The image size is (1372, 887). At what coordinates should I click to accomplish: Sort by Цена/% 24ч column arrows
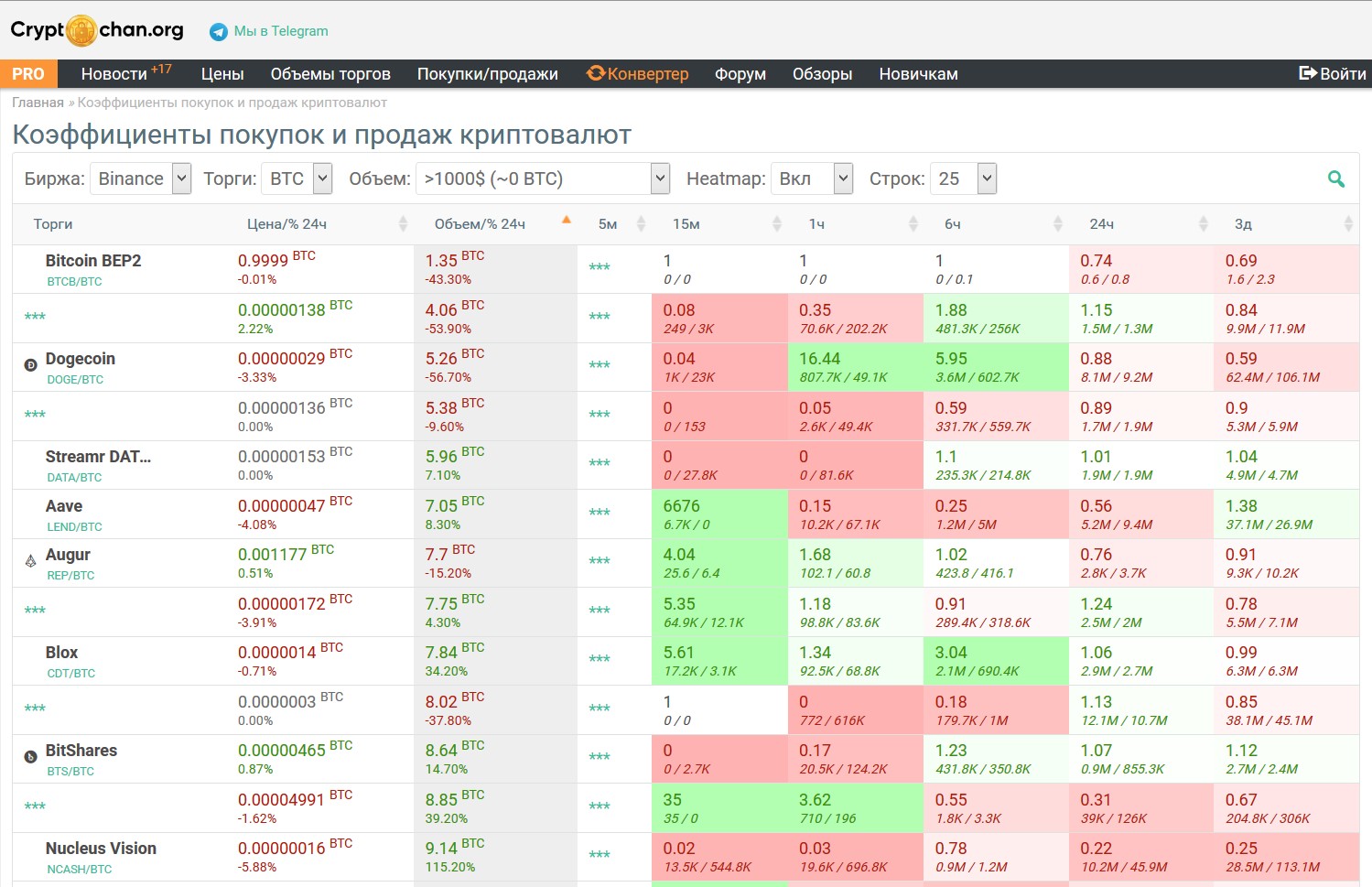[x=403, y=224]
